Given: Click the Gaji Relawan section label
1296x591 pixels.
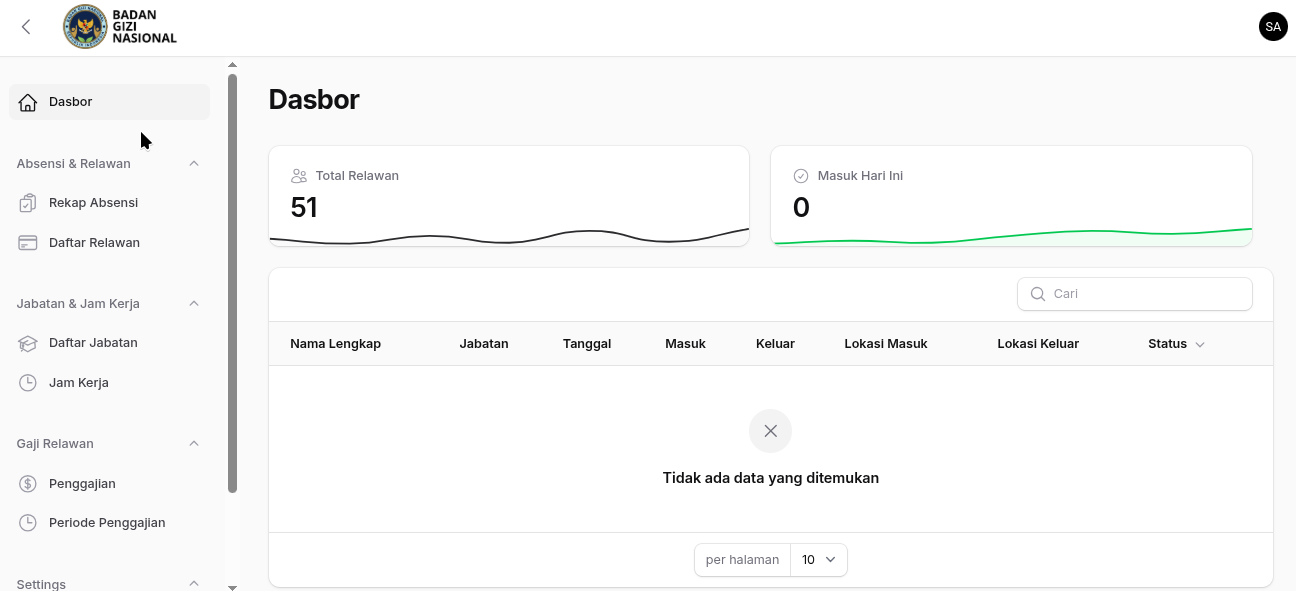Looking at the screenshot, I should (x=55, y=443).
